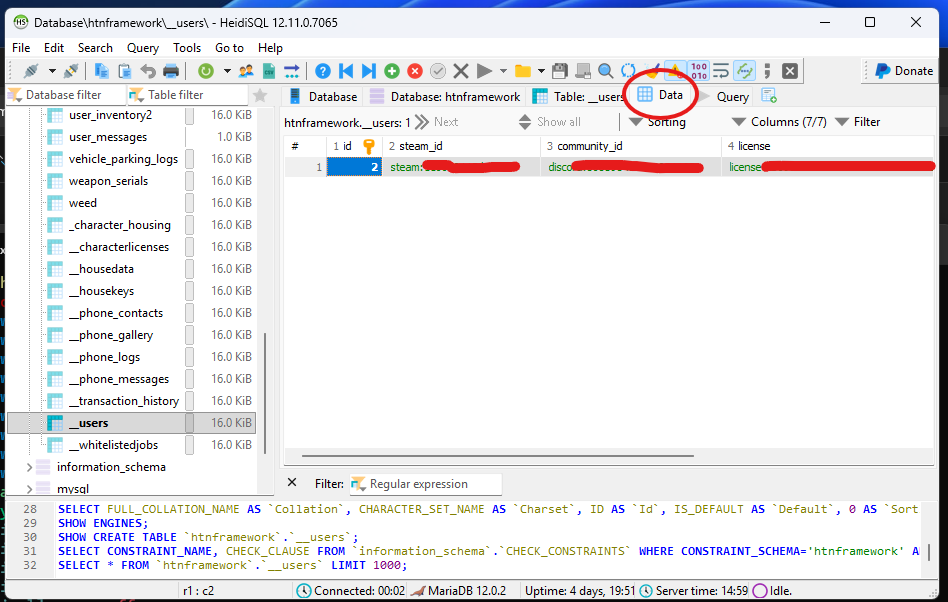The height and width of the screenshot is (602, 948).
Task: Click the Print toolbar icon
Action: pyautogui.click(x=171, y=71)
